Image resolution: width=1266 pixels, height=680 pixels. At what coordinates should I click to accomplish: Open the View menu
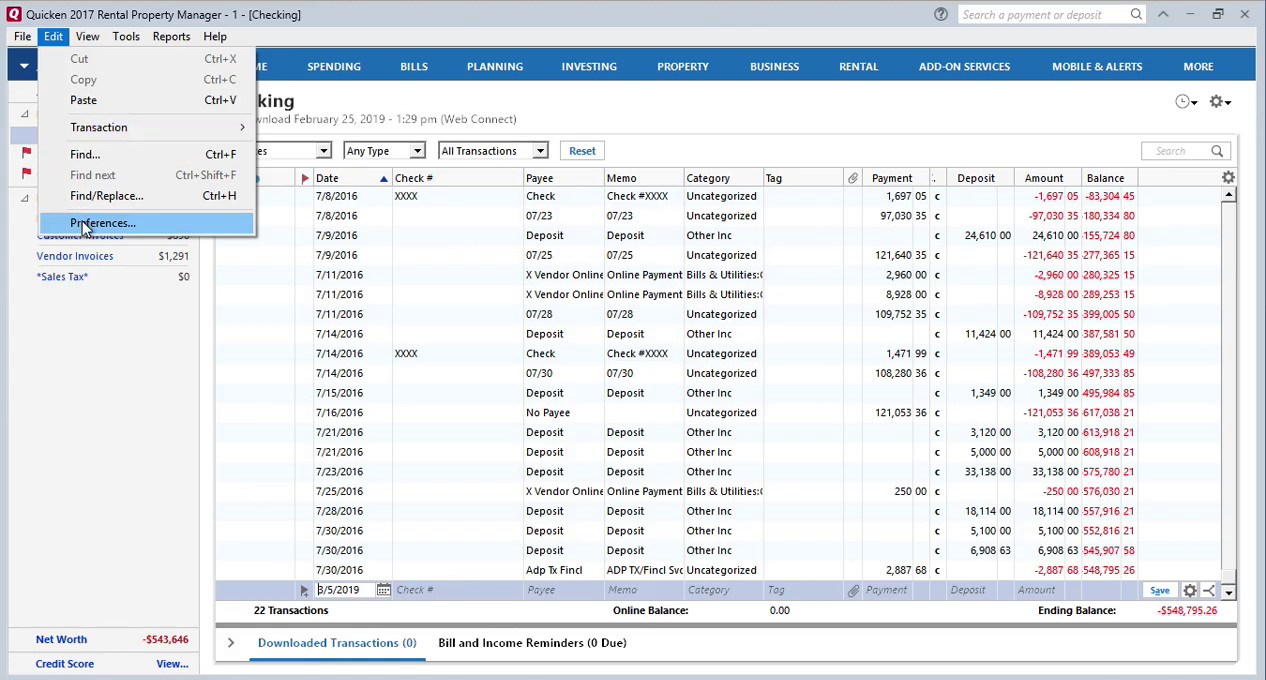[87, 36]
